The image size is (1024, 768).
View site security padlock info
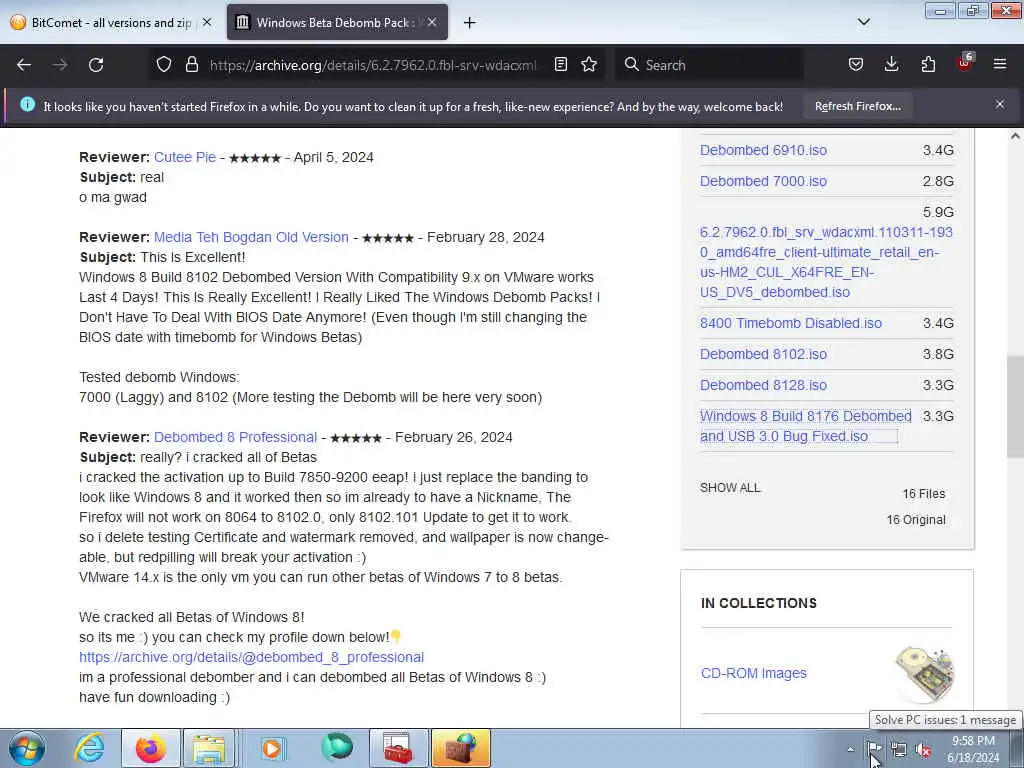(x=191, y=65)
